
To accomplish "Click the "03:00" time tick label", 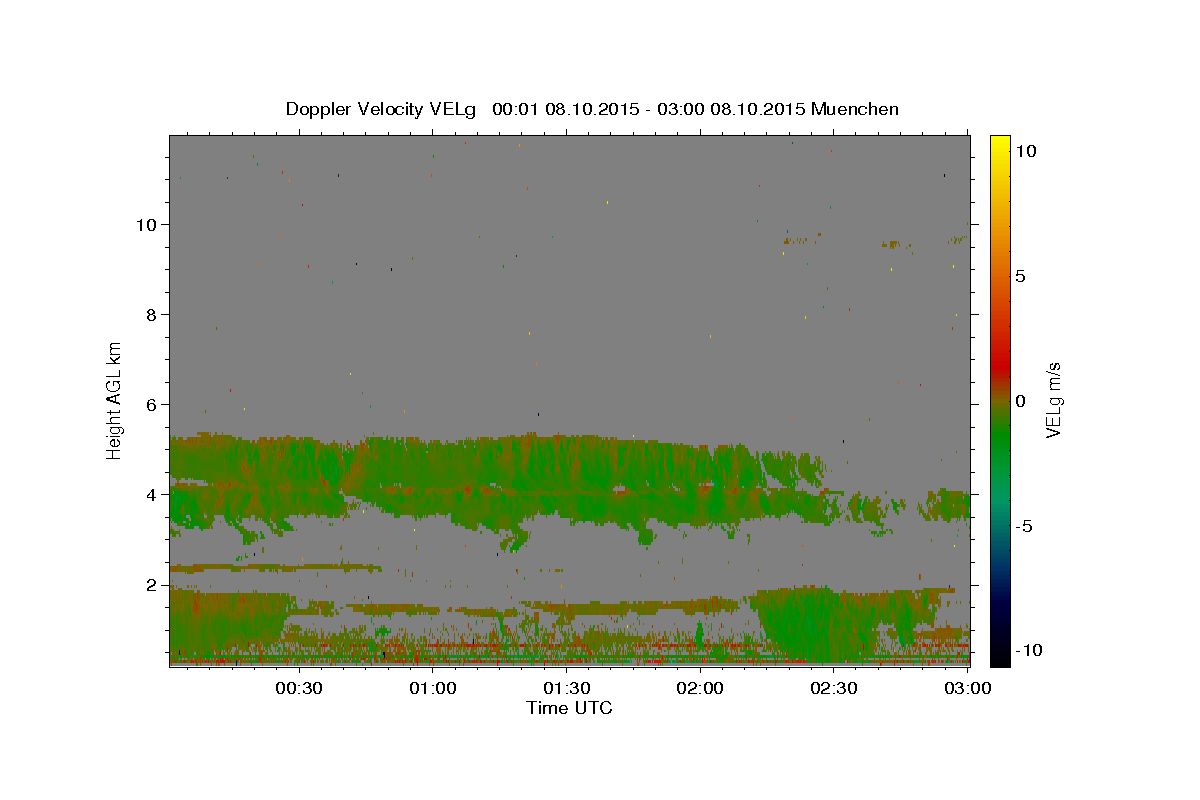I will point(968,688).
